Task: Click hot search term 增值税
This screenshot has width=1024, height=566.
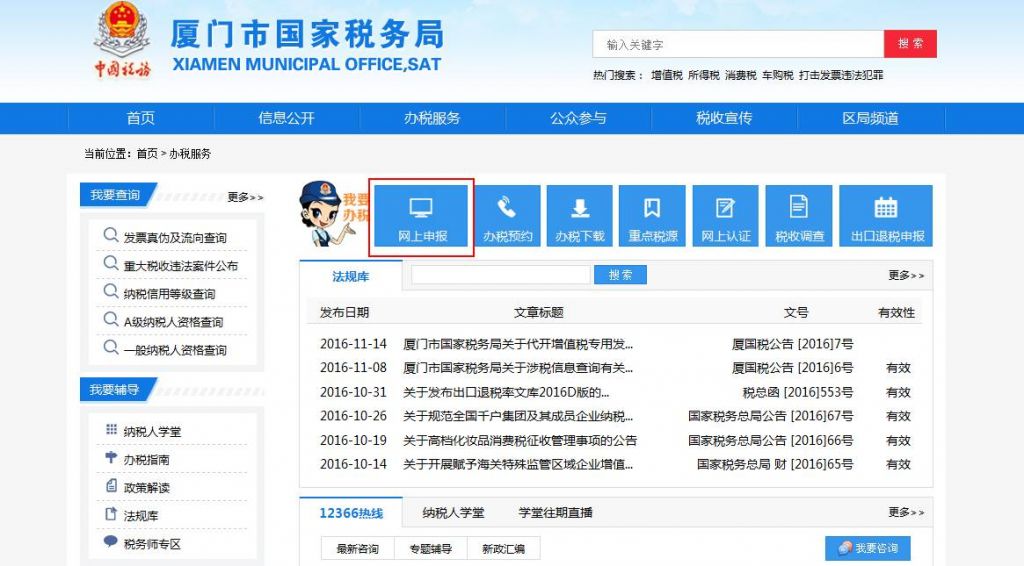Action: 666,75
